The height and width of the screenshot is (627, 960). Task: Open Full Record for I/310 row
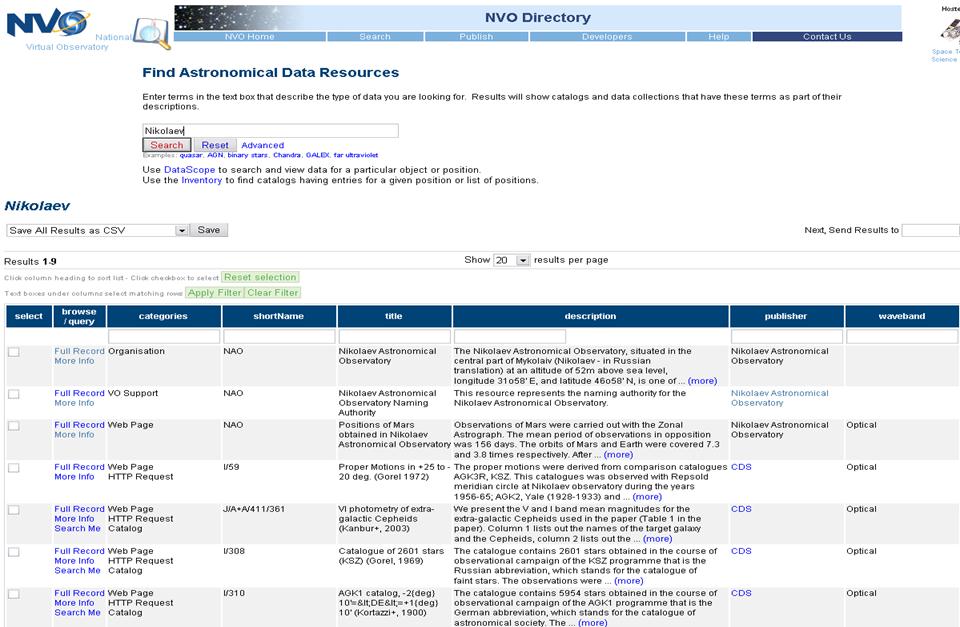pyautogui.click(x=80, y=593)
